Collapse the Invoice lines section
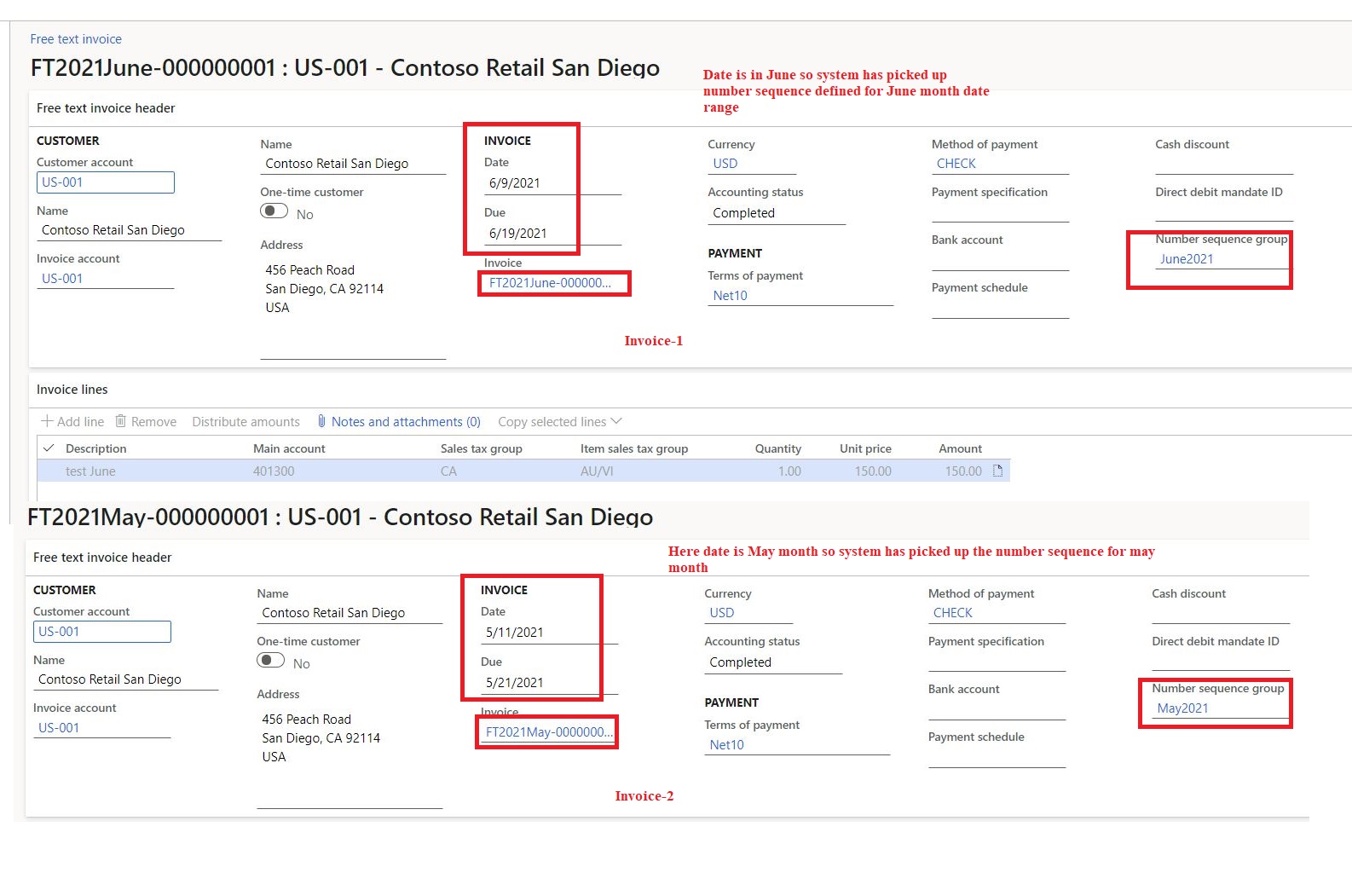The image size is (1352, 896). [72, 390]
